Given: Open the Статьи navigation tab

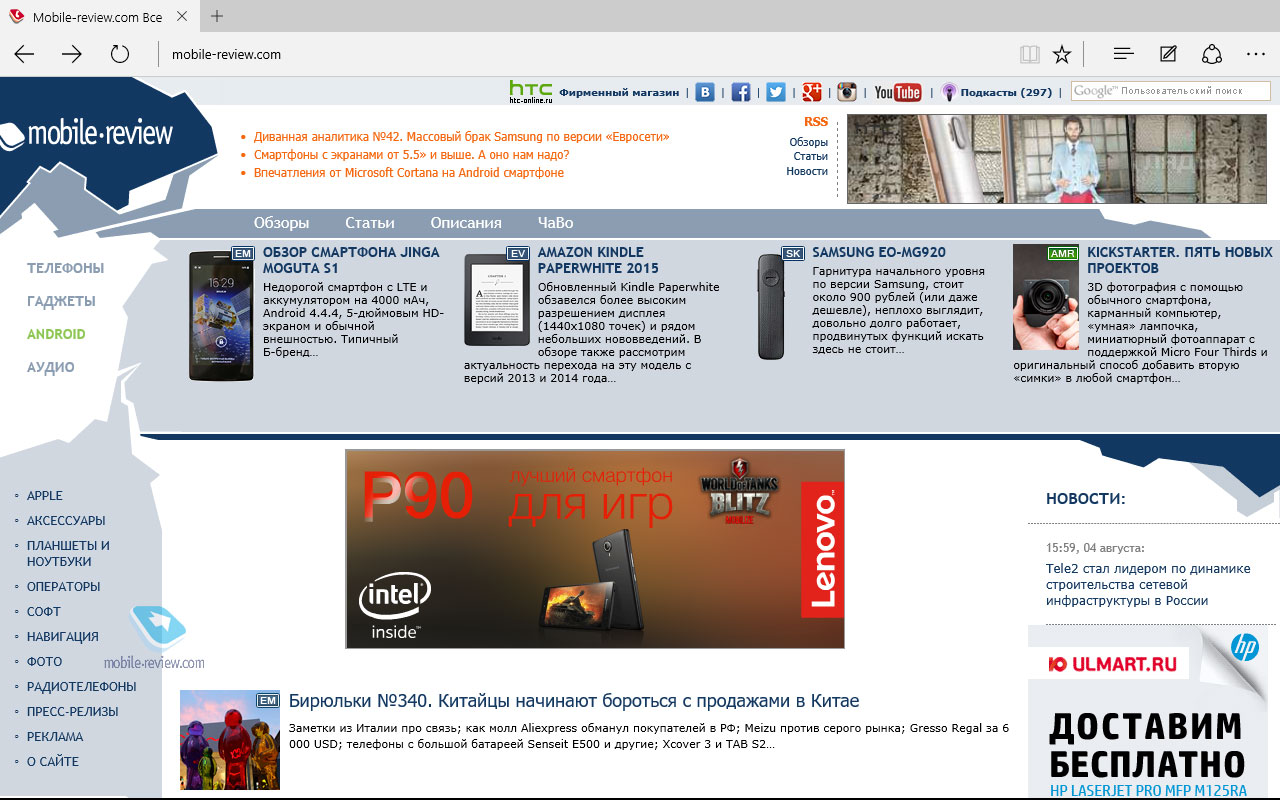Looking at the screenshot, I should pos(370,223).
